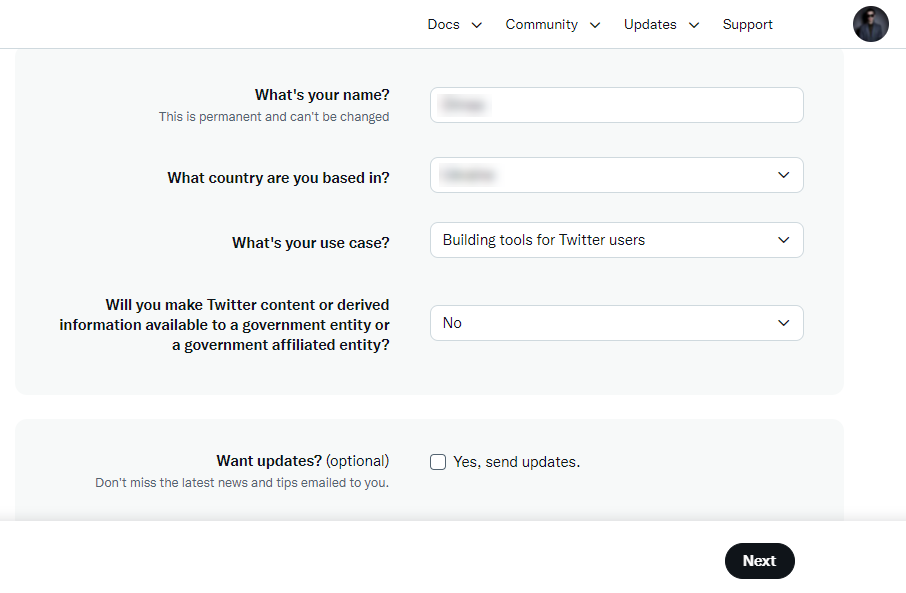Click the name input field

616,105
